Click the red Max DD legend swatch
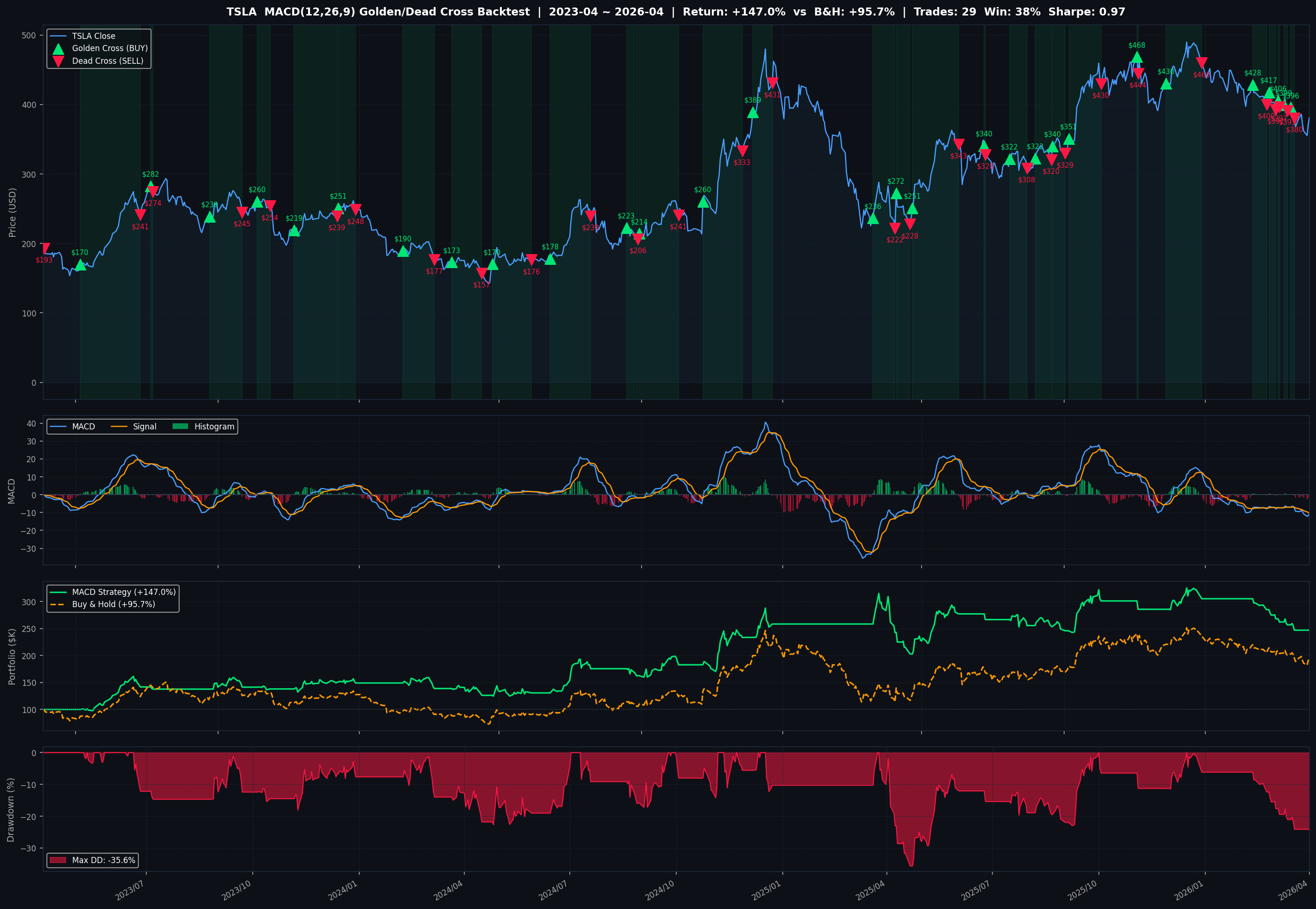Screen dimensions: 1316x909 pyautogui.click(x=58, y=860)
